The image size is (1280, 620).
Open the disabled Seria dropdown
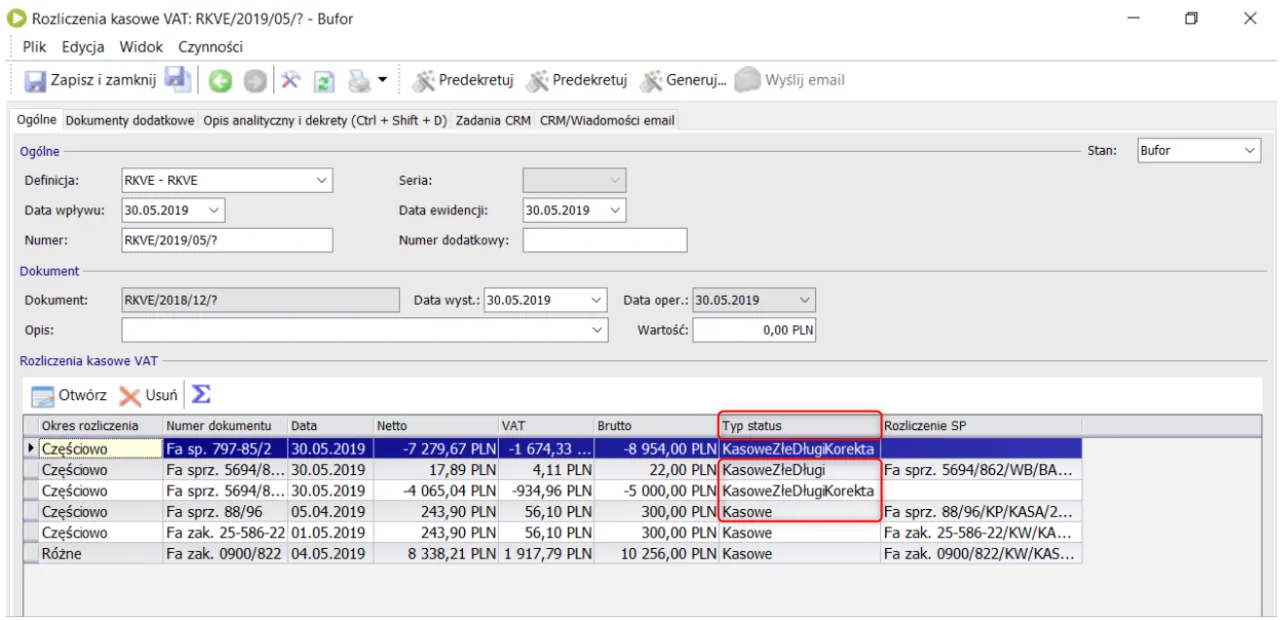(615, 180)
